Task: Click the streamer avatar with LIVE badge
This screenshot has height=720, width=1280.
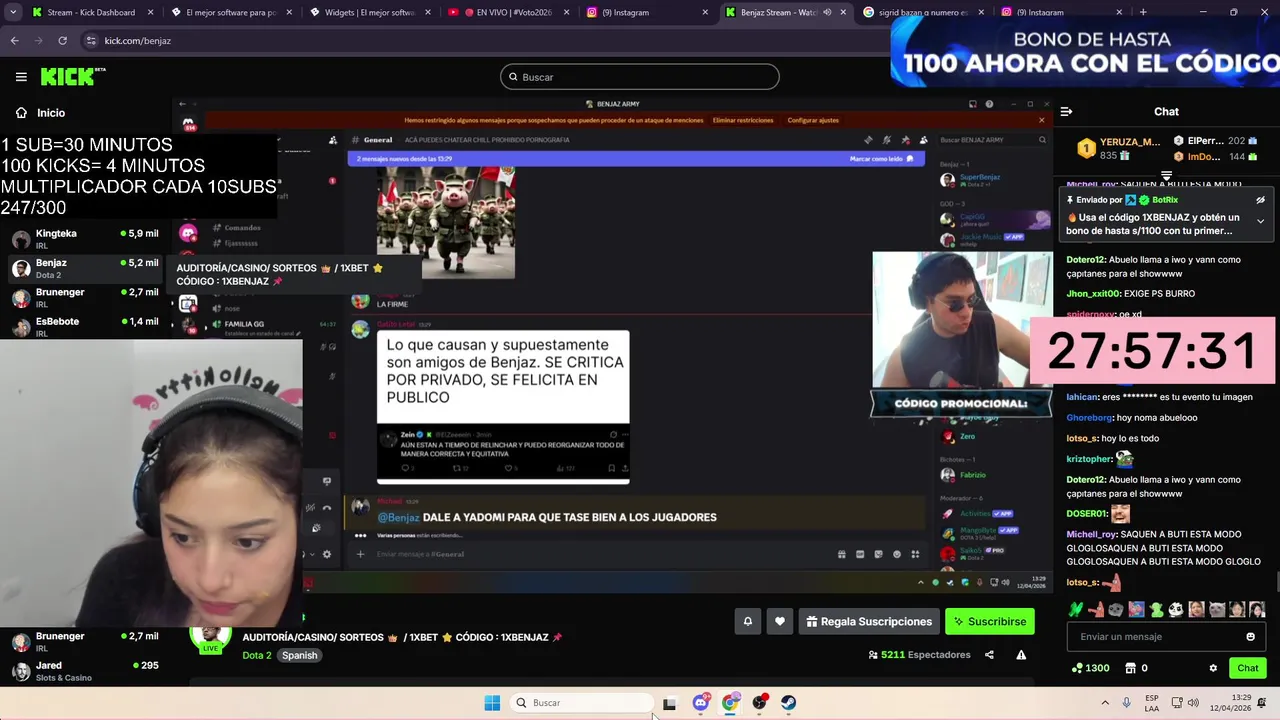Action: 211,640
